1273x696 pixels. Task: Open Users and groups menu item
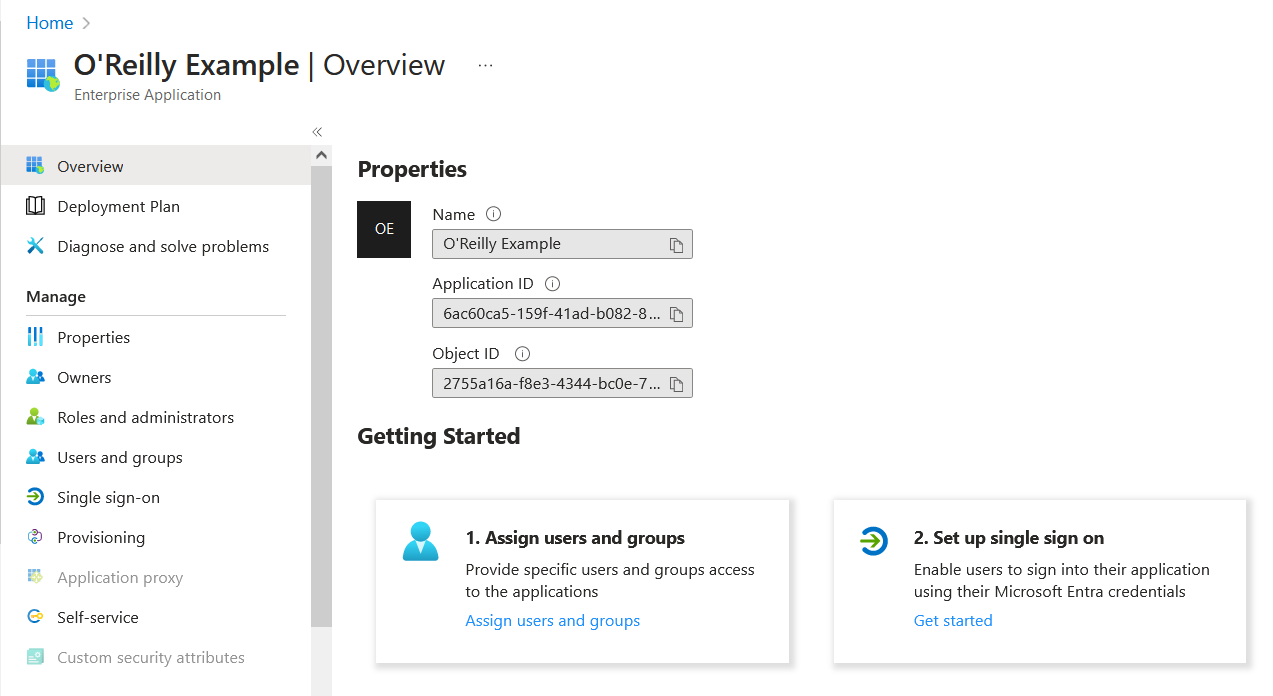pyautogui.click(x=156, y=457)
